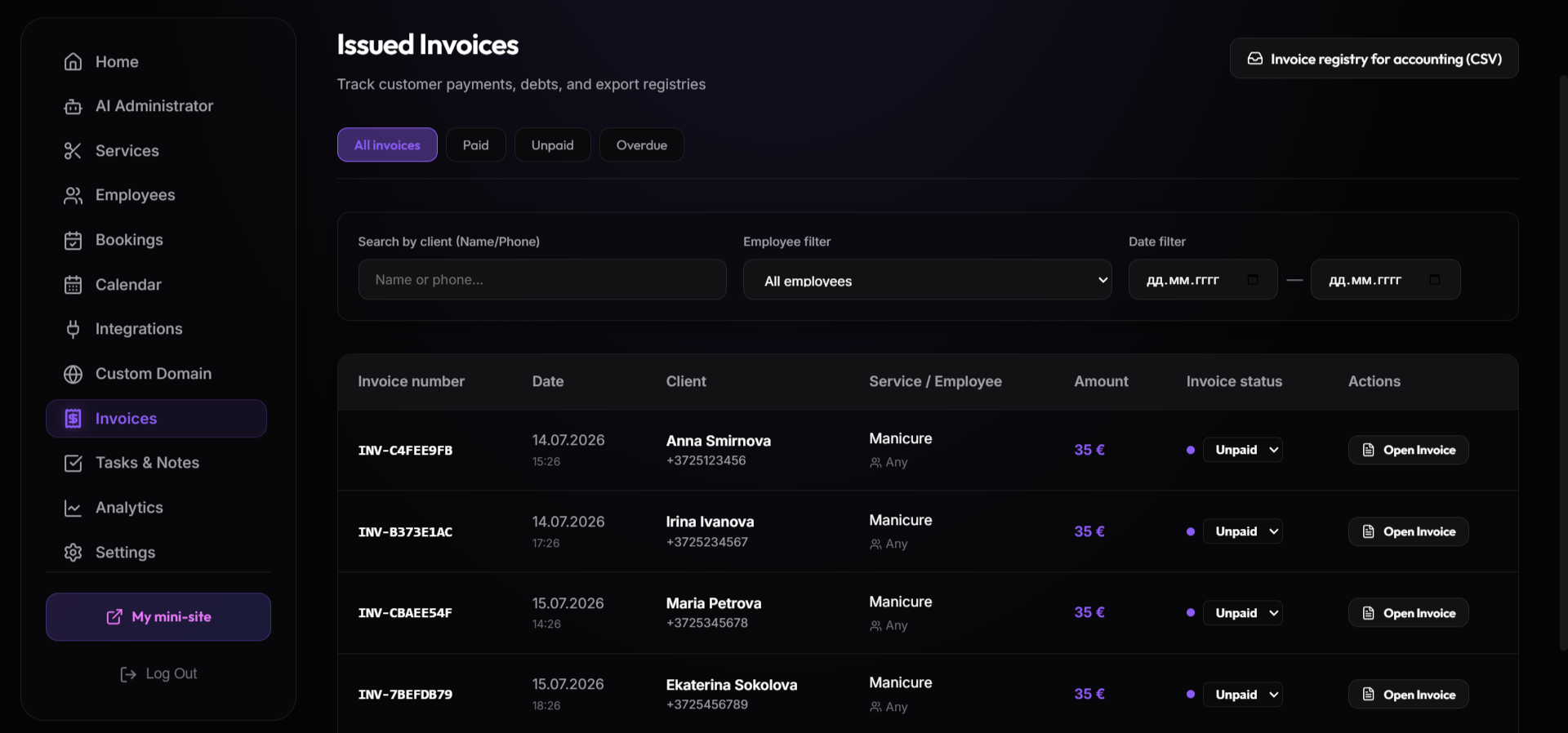Open Invoice for Maria Petrova
Screen dimensions: 1568x733
[x=1409, y=613]
